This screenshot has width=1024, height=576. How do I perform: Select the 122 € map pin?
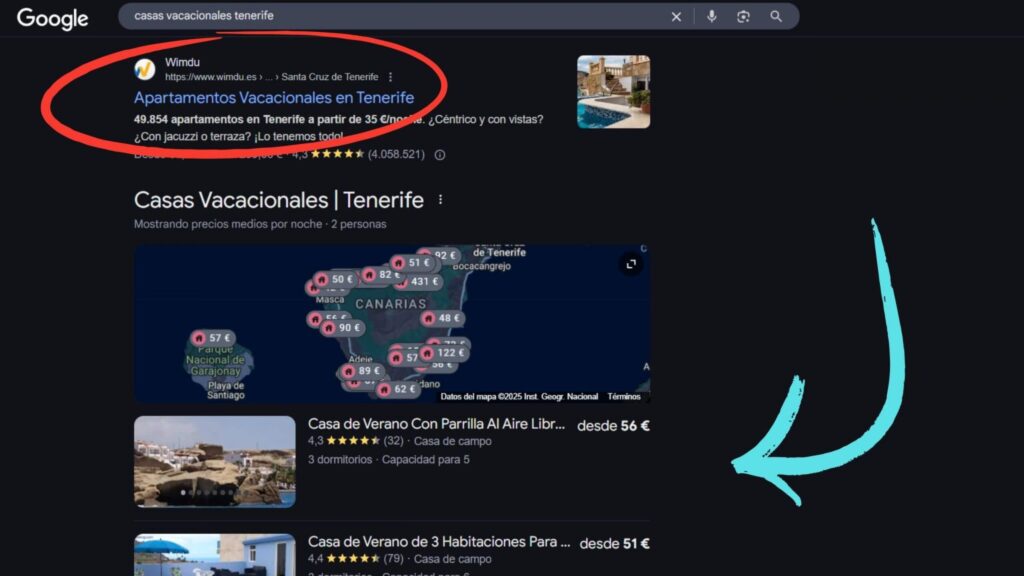(444, 353)
